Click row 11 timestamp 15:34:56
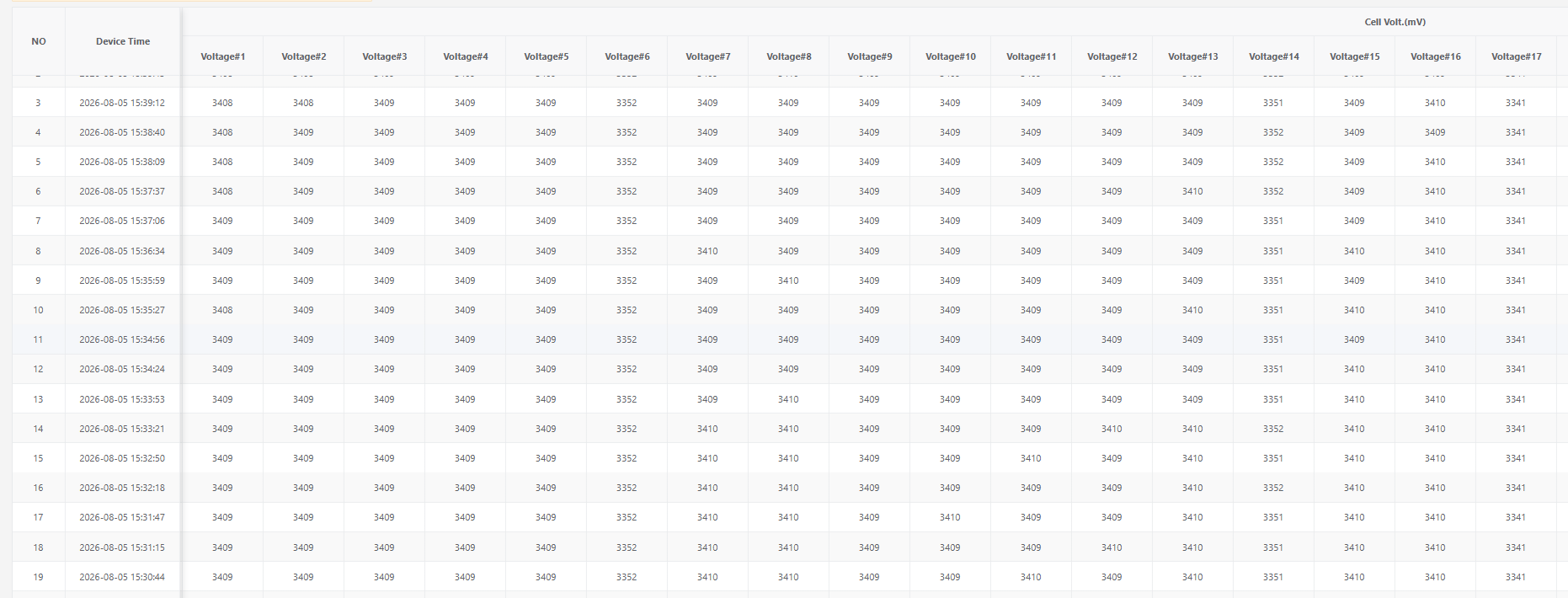 (122, 339)
